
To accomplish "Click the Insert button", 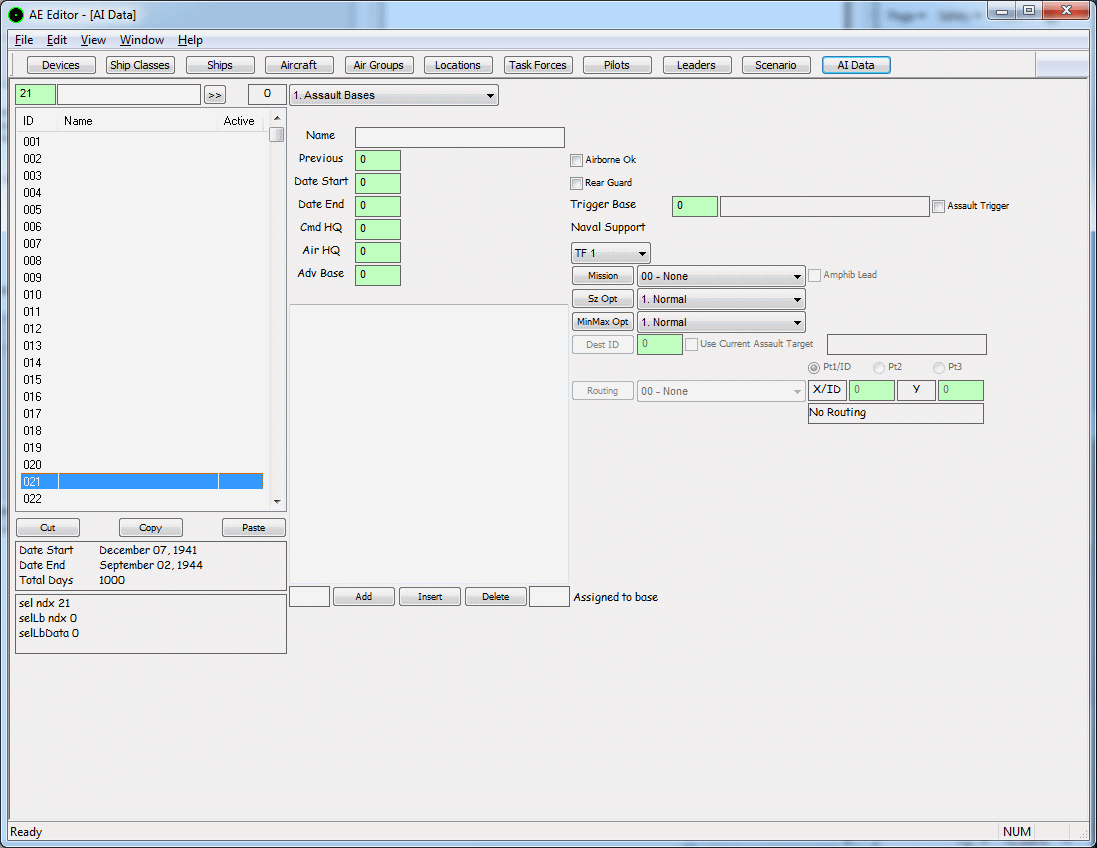I will pyautogui.click(x=430, y=597).
